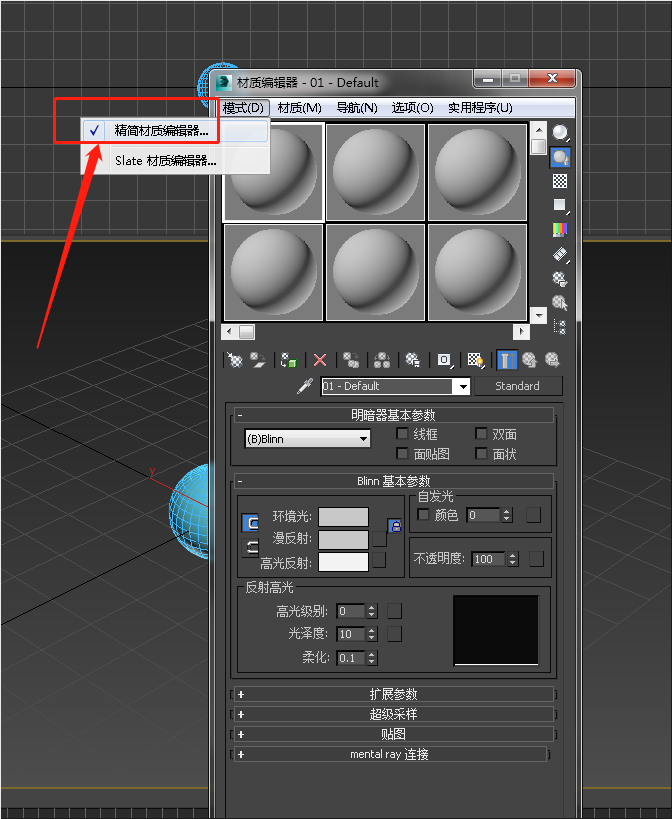Click the Go to Parent icon

pyautogui.click(x=529, y=360)
